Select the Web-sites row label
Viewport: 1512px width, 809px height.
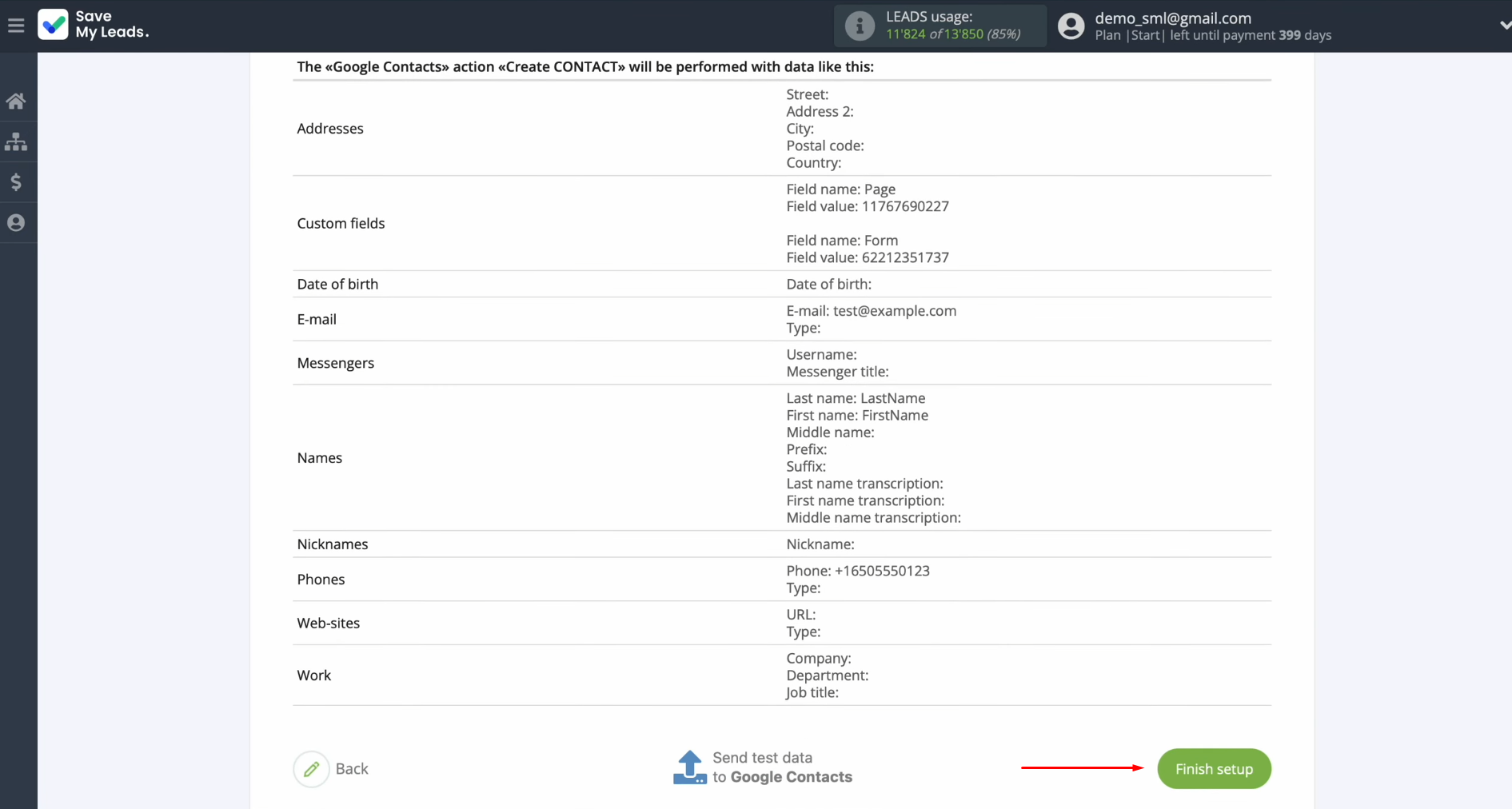click(329, 624)
